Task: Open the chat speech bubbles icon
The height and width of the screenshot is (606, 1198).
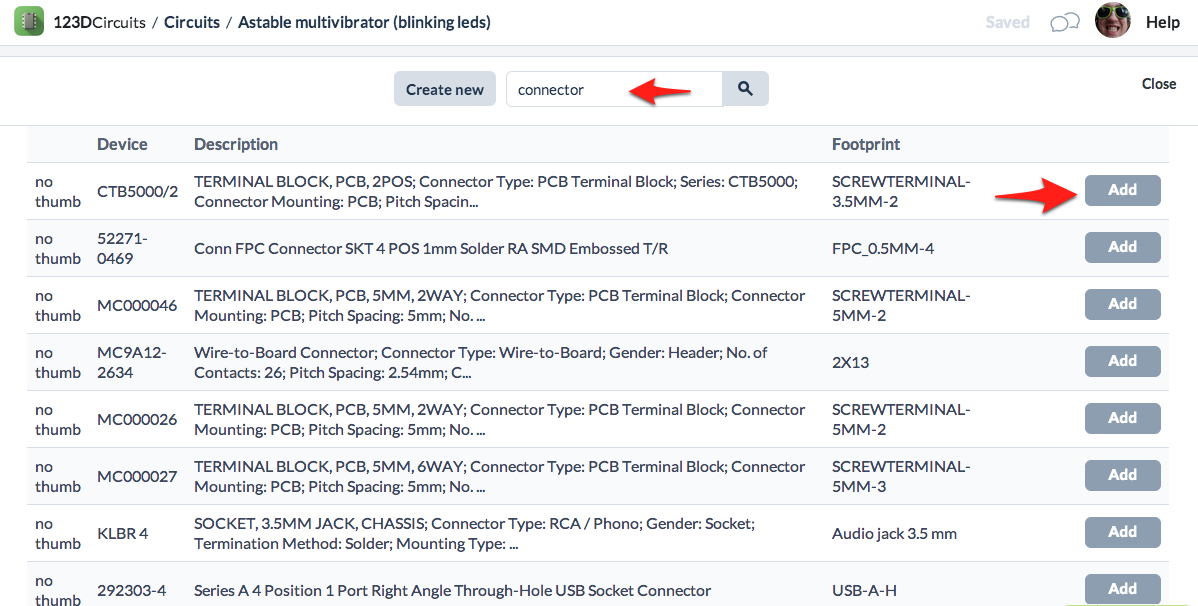Action: [x=1064, y=22]
